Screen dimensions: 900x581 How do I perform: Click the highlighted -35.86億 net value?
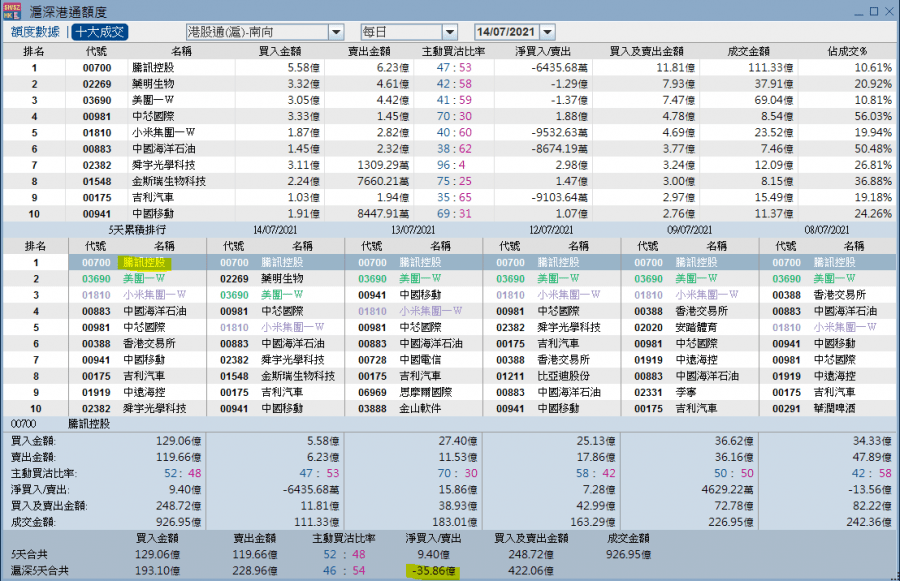tap(433, 571)
